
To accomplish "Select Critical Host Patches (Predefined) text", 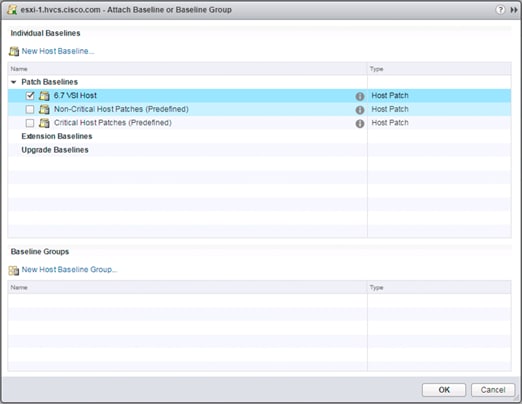I will point(113,123).
